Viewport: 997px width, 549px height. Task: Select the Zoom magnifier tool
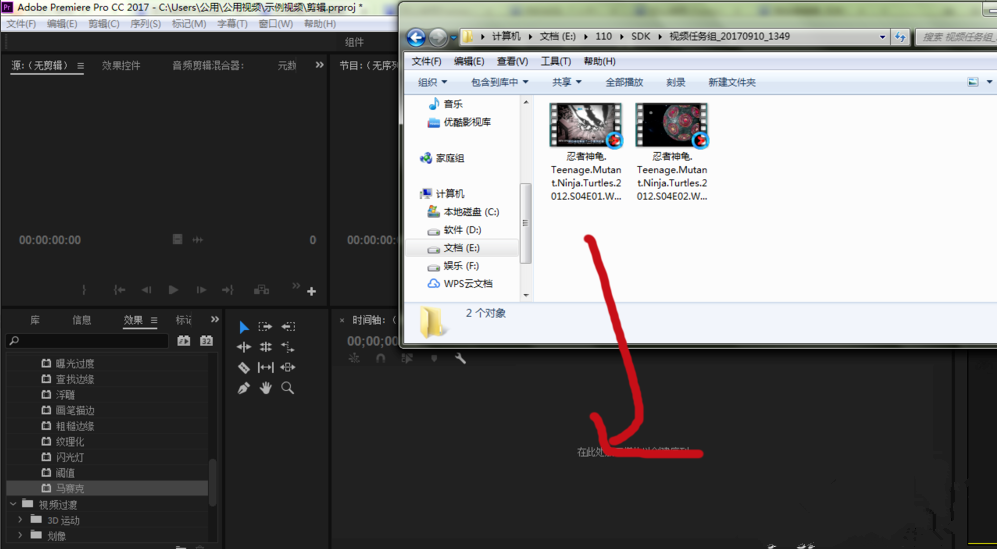(x=288, y=388)
